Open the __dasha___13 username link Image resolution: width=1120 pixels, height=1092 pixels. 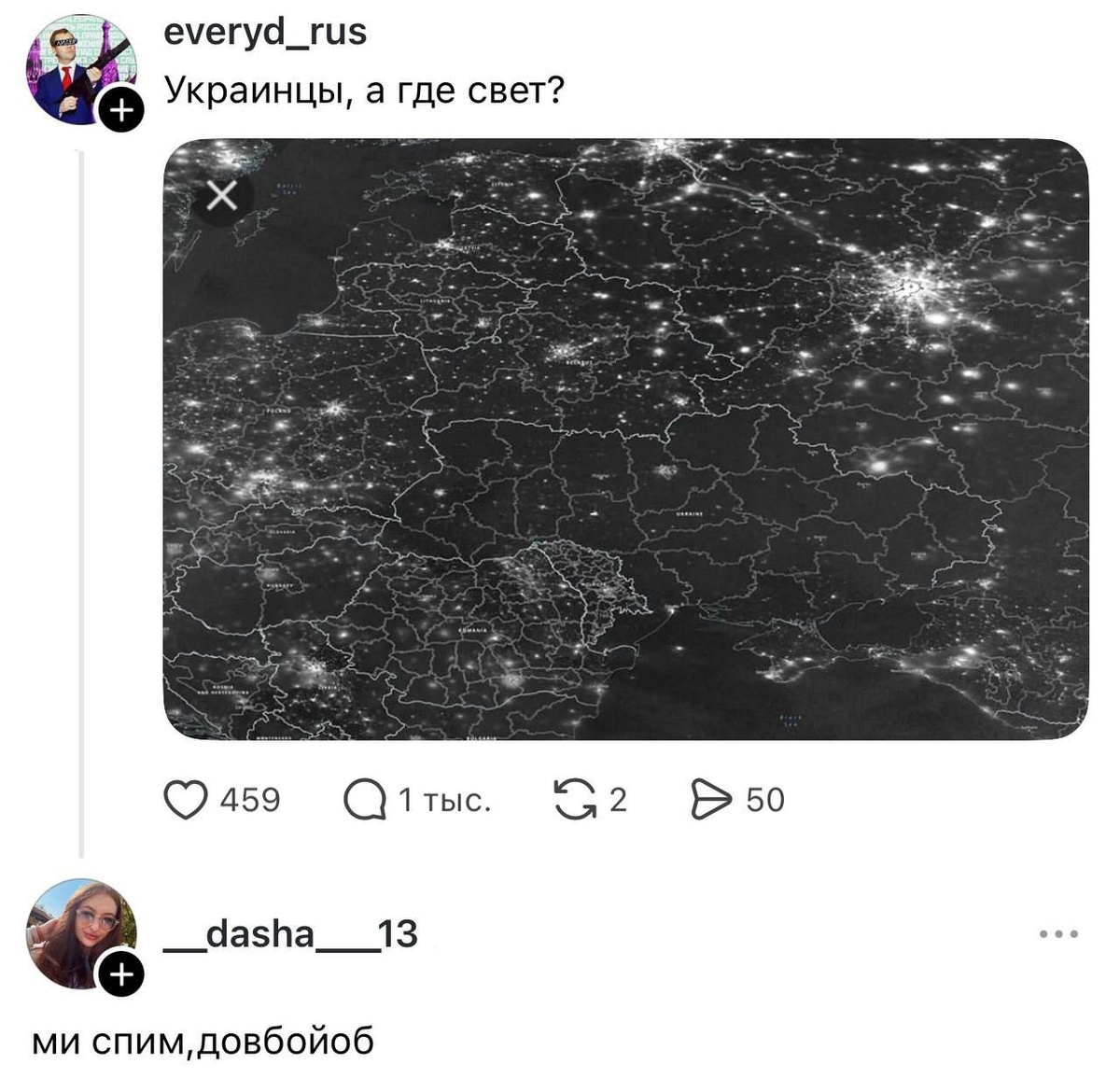point(290,934)
